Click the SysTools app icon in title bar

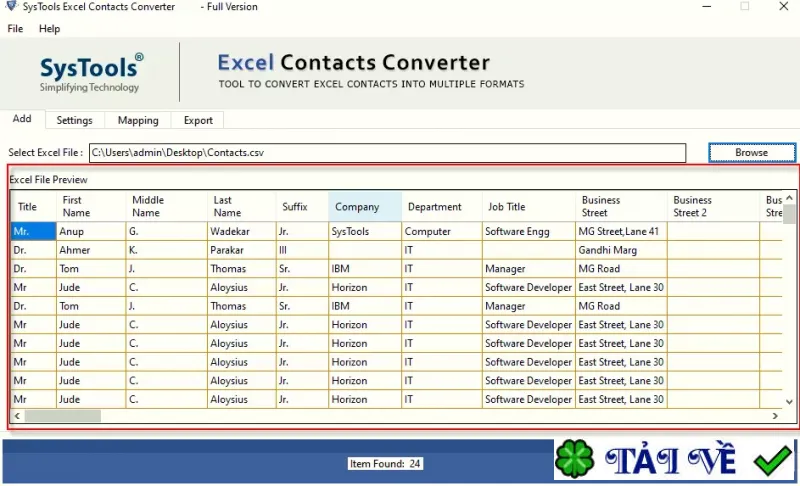[11, 7]
